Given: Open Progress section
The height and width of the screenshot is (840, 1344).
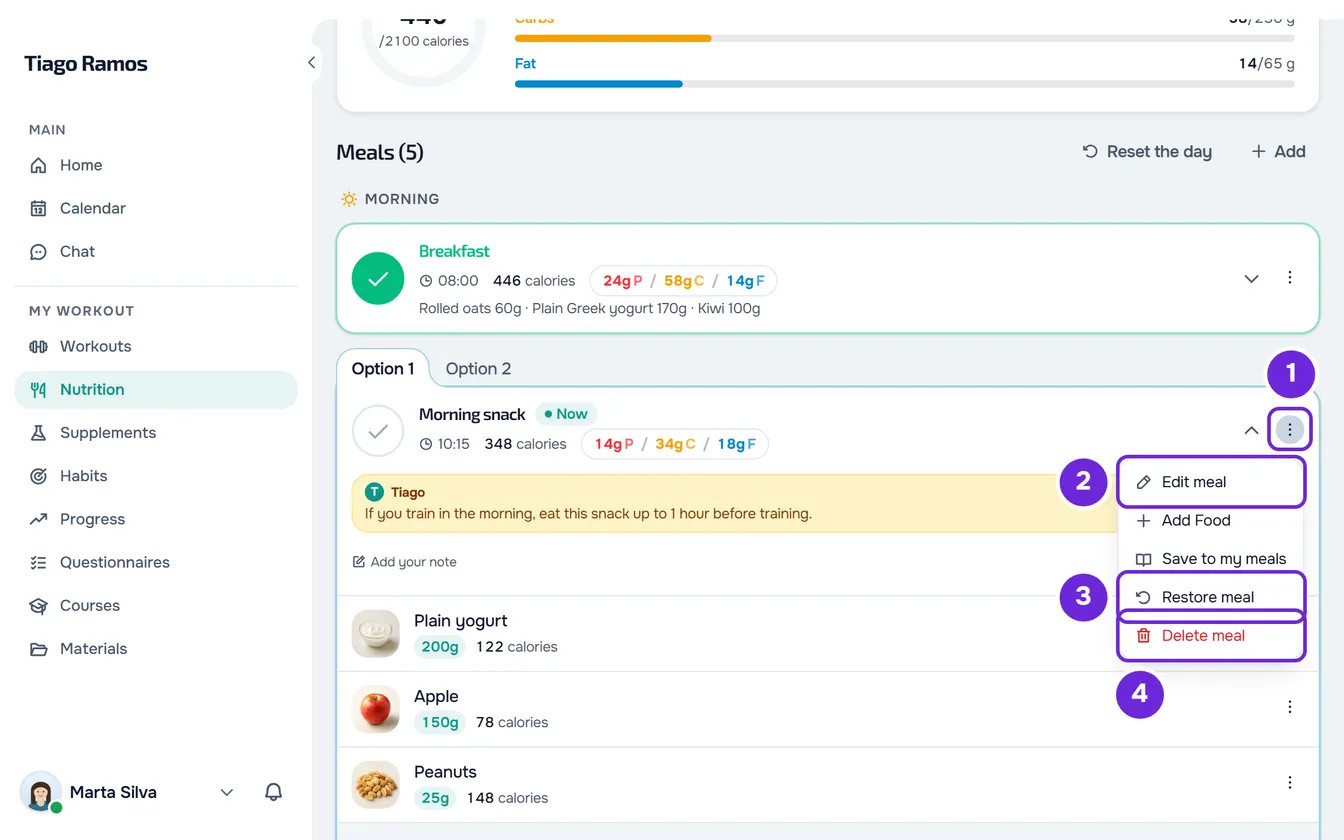Looking at the screenshot, I should click(156, 518).
